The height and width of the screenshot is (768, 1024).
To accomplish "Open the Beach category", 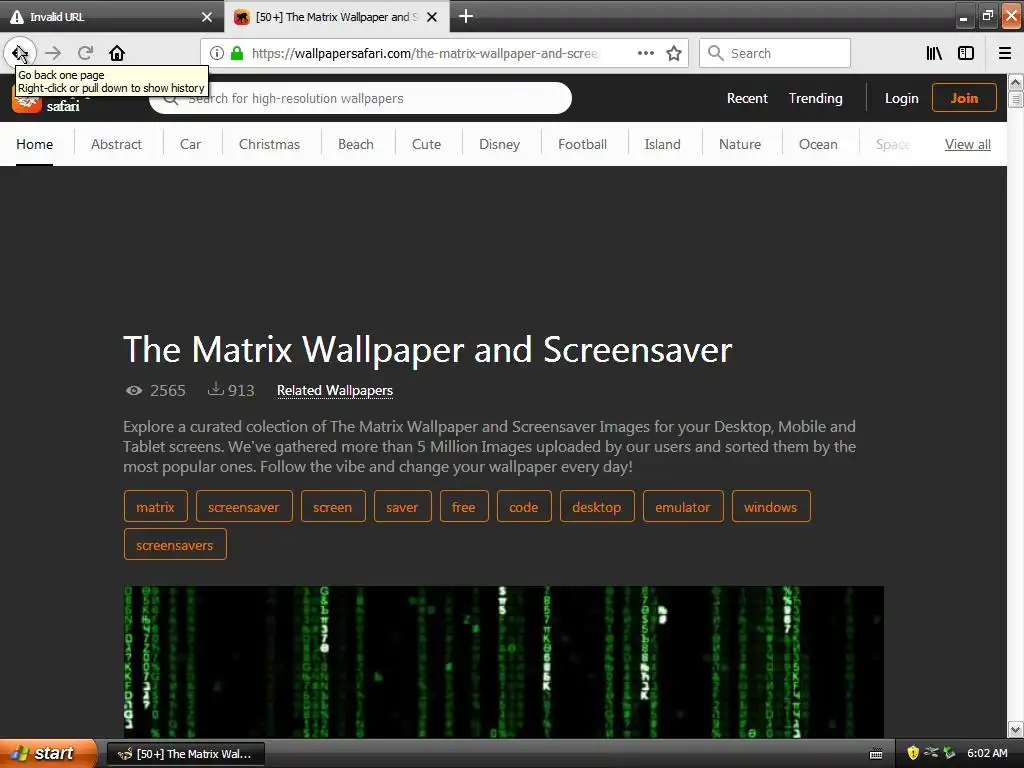I will (x=356, y=144).
